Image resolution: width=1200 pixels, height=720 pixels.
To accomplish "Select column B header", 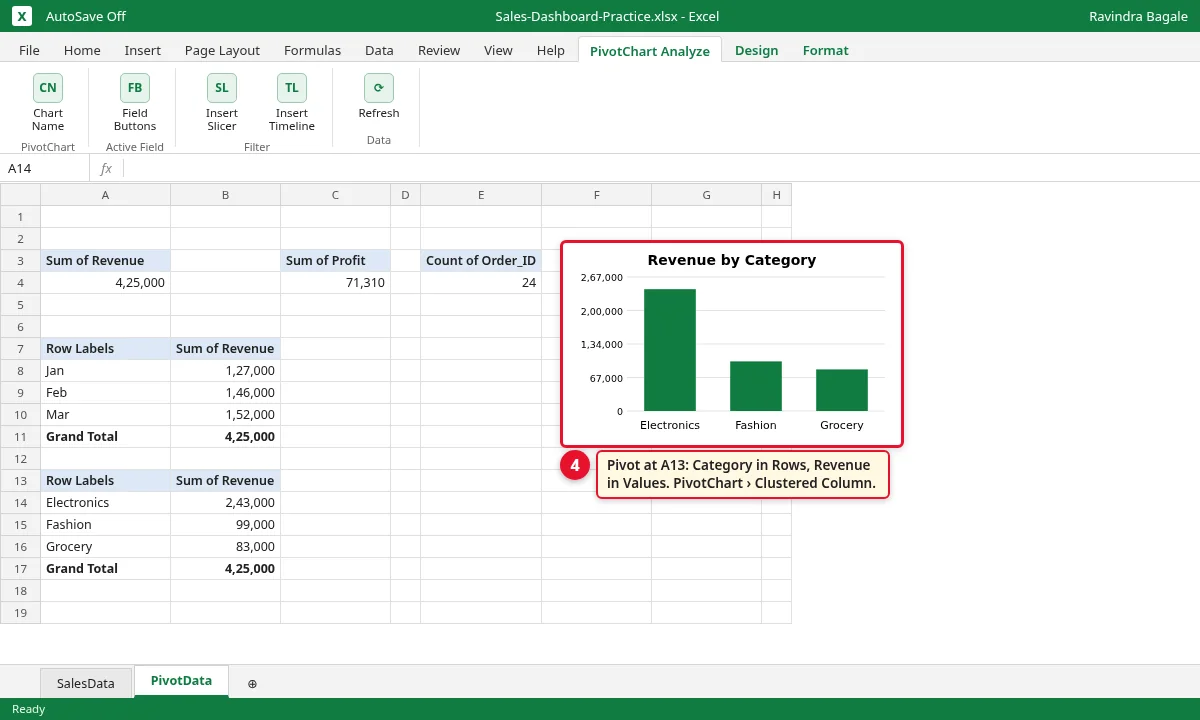I will pyautogui.click(x=226, y=195).
